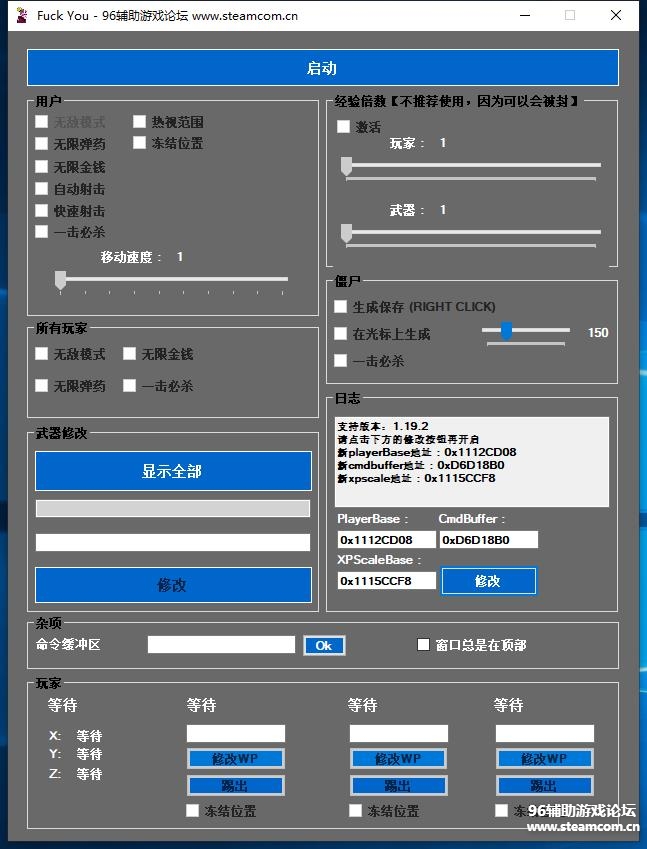The image size is (647, 849).
Task: Click 显示全部 weapon button
Action: (173, 471)
